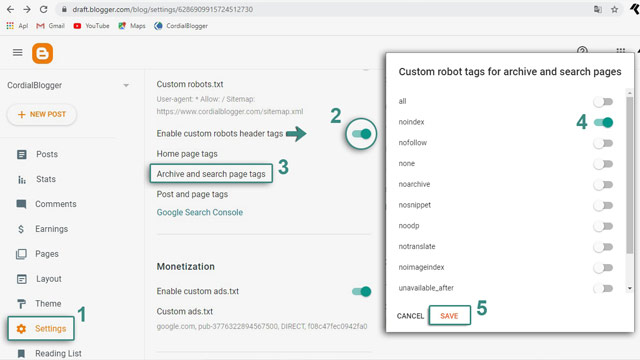Click the browser forward arrow

27,9
